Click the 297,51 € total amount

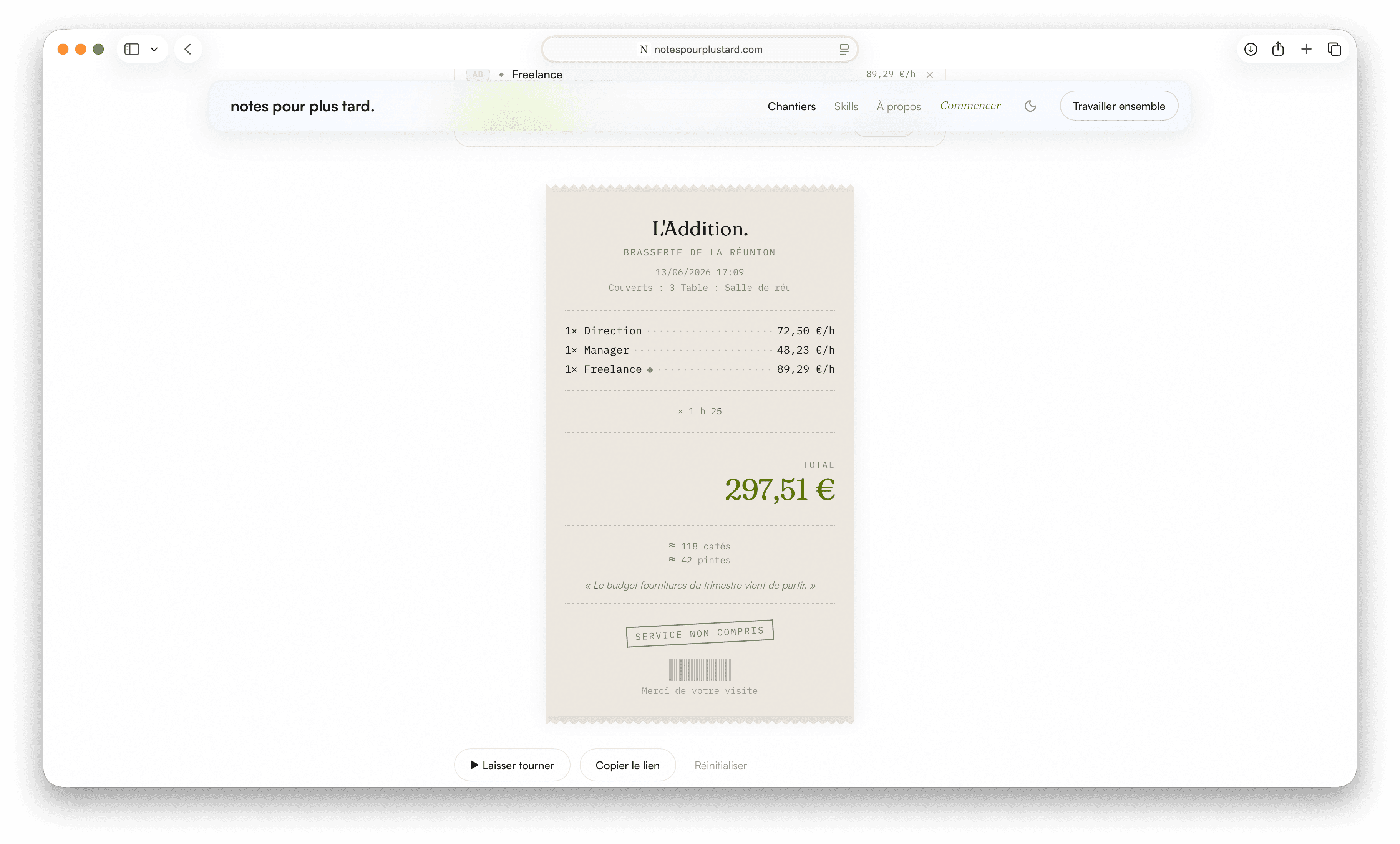click(x=780, y=490)
